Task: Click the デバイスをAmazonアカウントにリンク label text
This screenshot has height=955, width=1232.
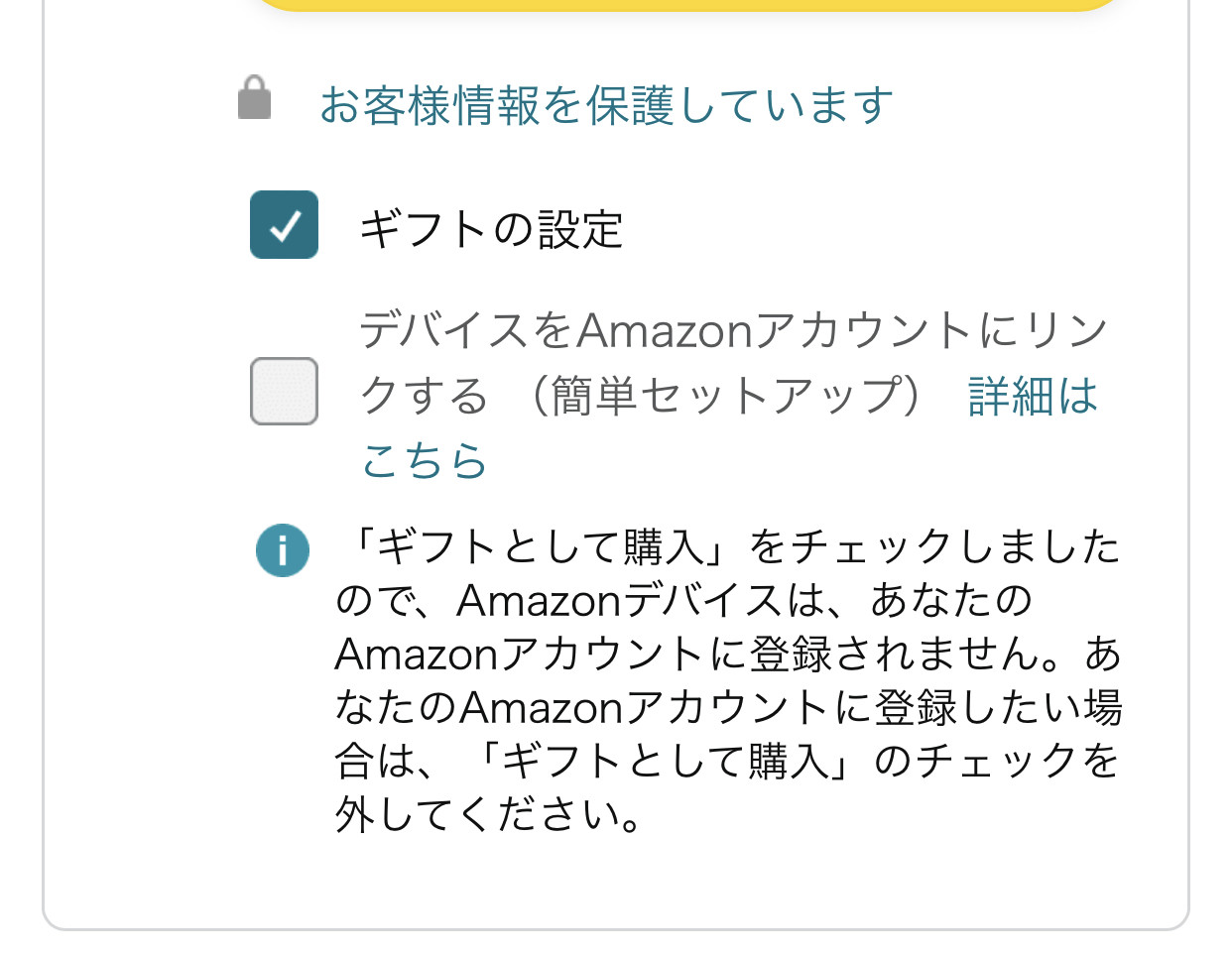Action: point(734,330)
